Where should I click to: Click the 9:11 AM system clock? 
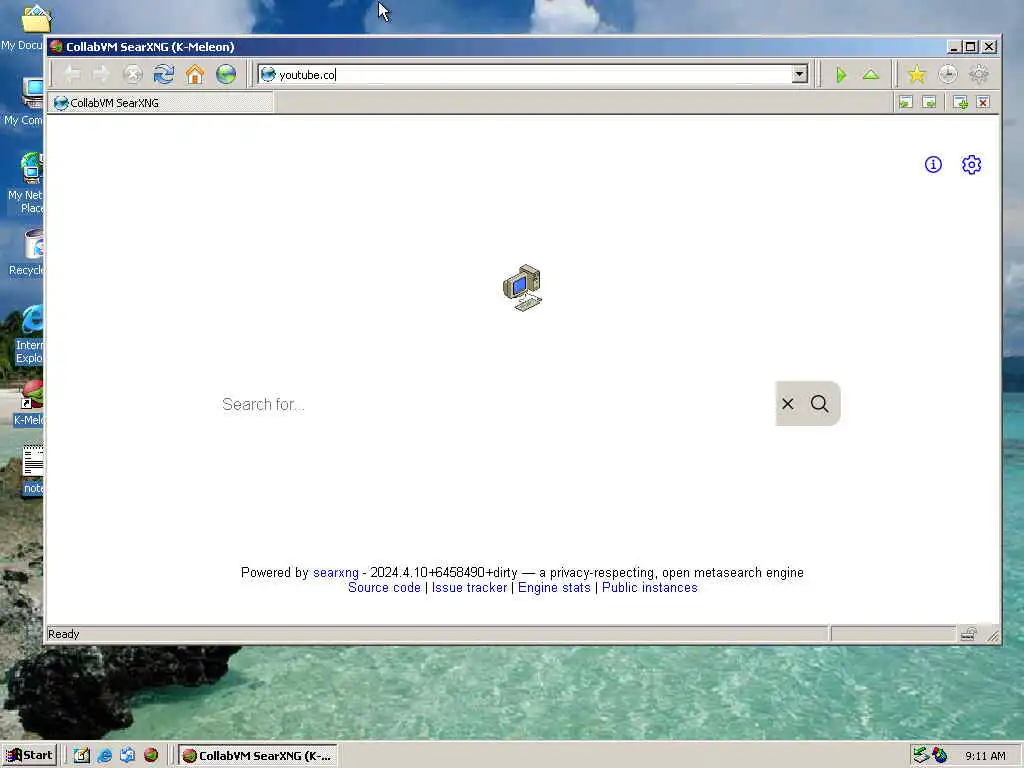point(985,756)
